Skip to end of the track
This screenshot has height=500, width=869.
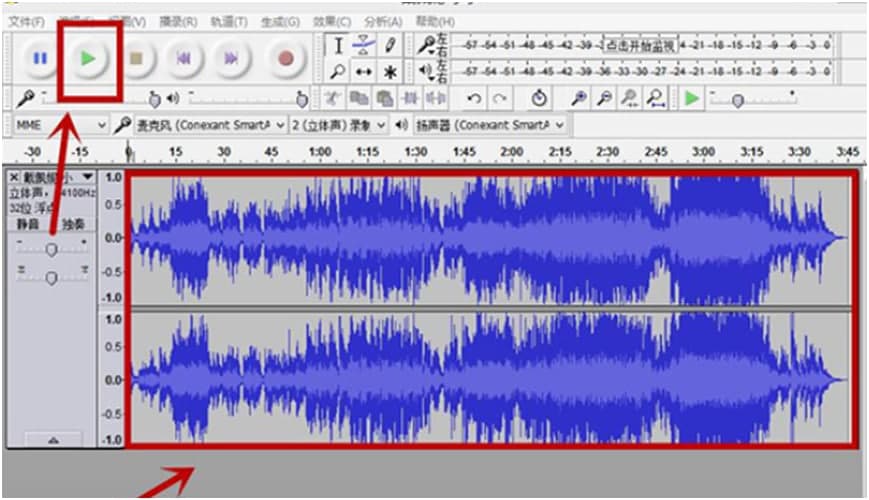pyautogui.click(x=231, y=58)
